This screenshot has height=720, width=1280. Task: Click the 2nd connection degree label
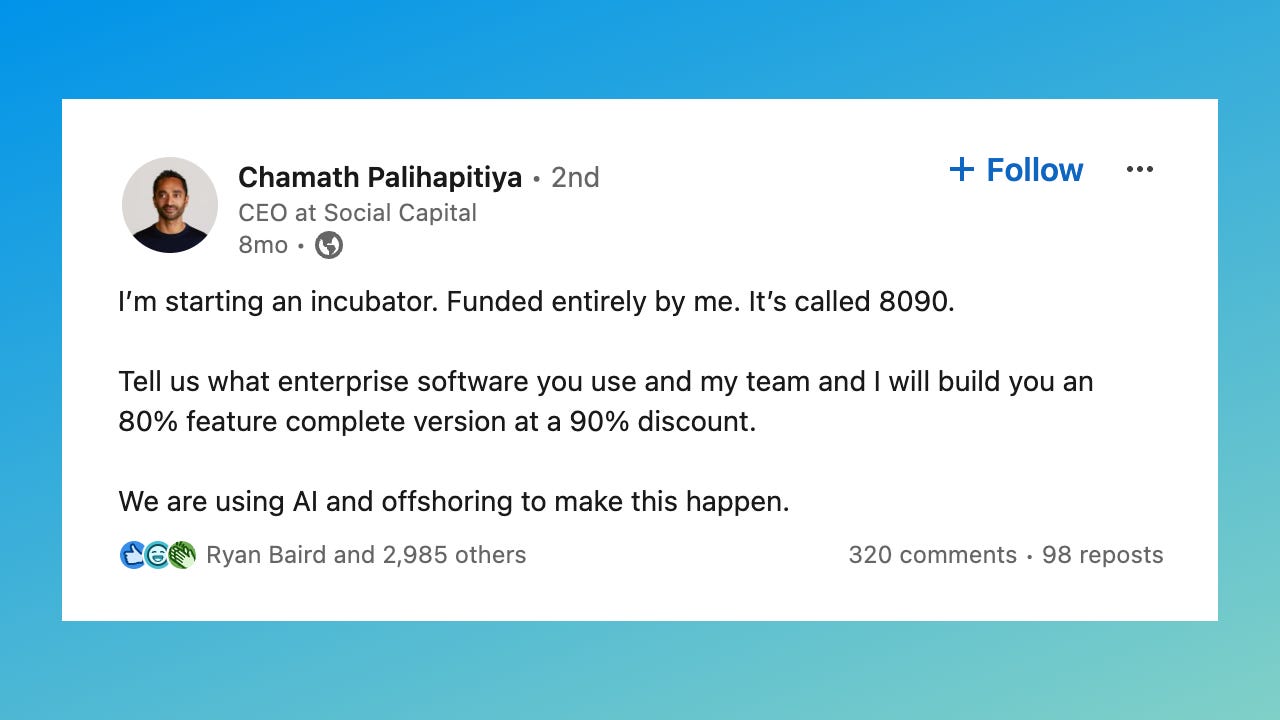[575, 177]
